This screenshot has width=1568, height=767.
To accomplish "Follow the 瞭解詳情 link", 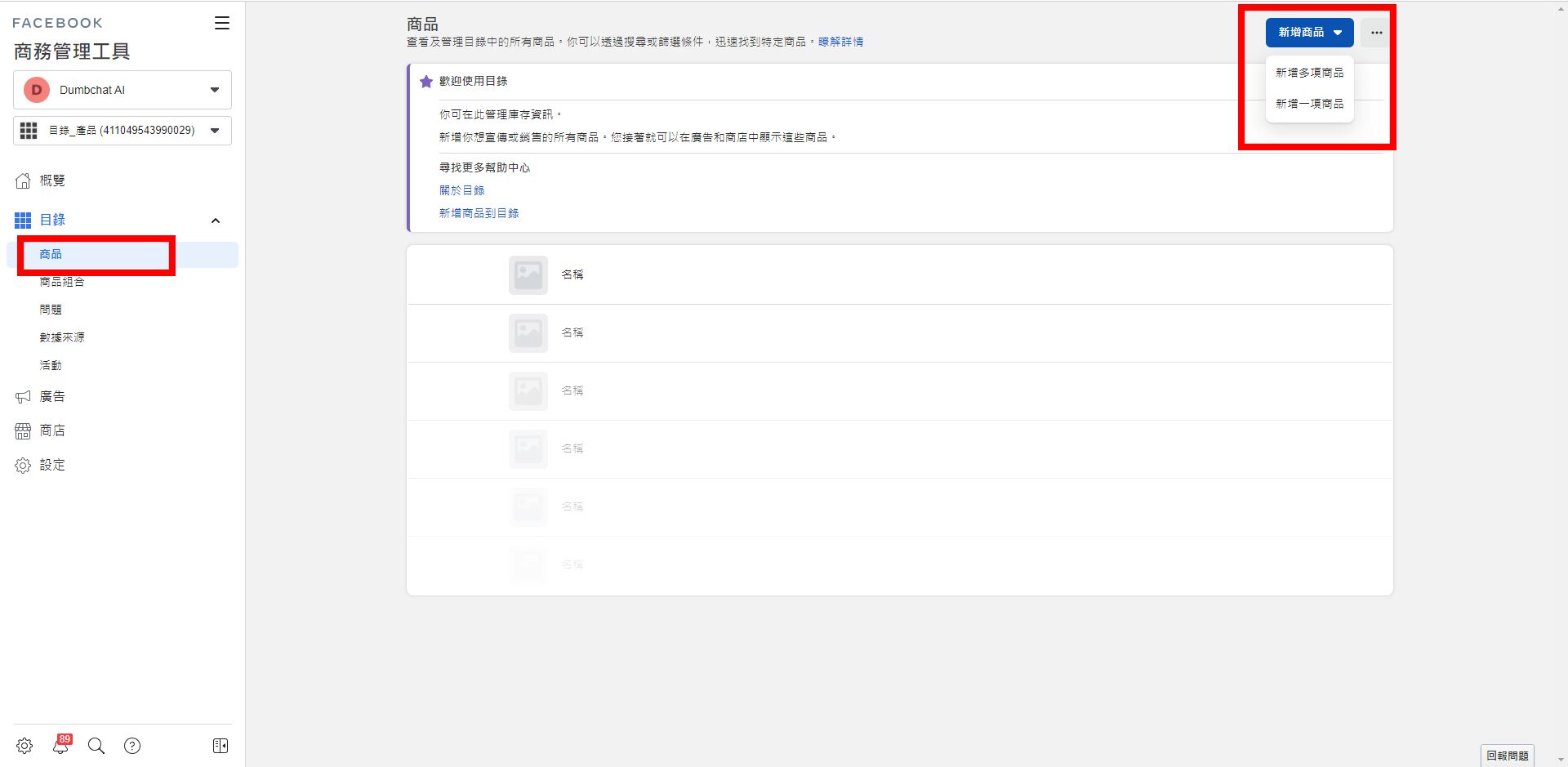I will [x=840, y=42].
